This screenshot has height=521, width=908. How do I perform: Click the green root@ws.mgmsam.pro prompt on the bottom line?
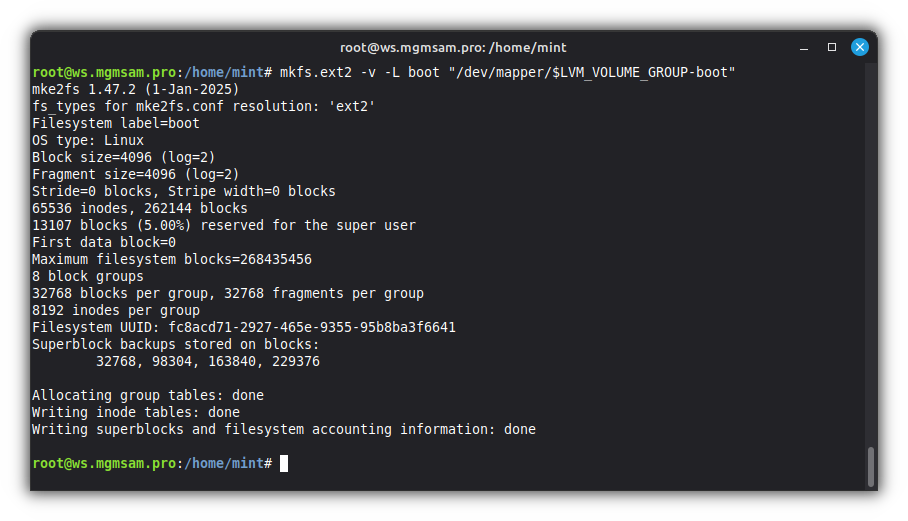[104, 463]
